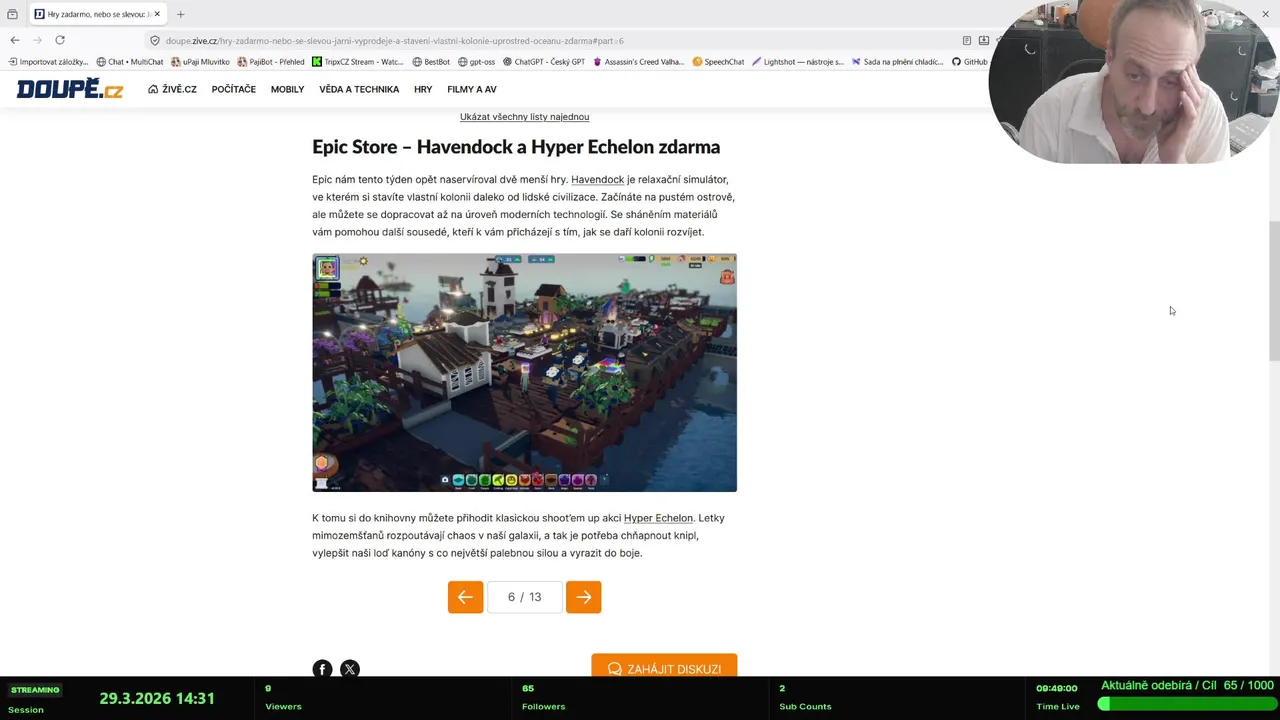
Task: Open the HRY menu item
Action: (423, 89)
